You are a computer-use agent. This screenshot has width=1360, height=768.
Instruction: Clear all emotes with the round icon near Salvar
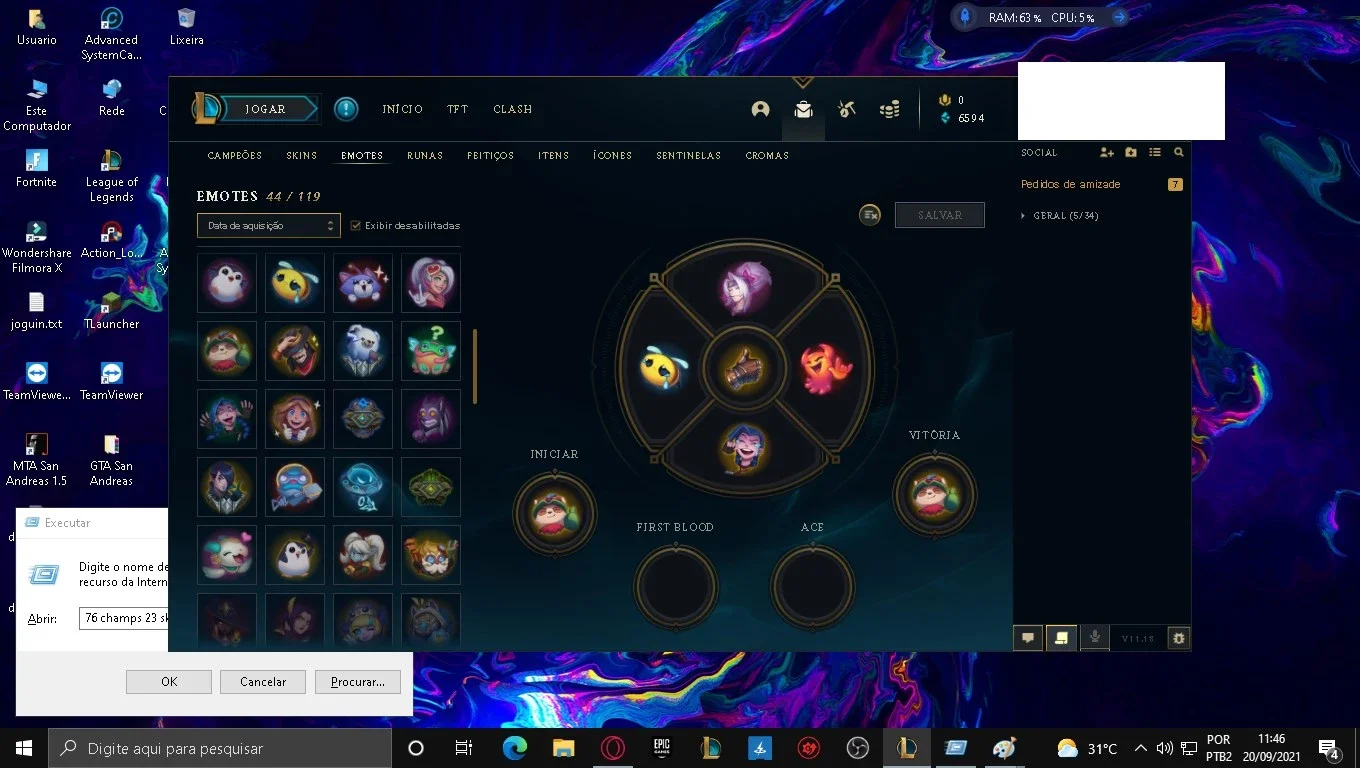tap(870, 215)
